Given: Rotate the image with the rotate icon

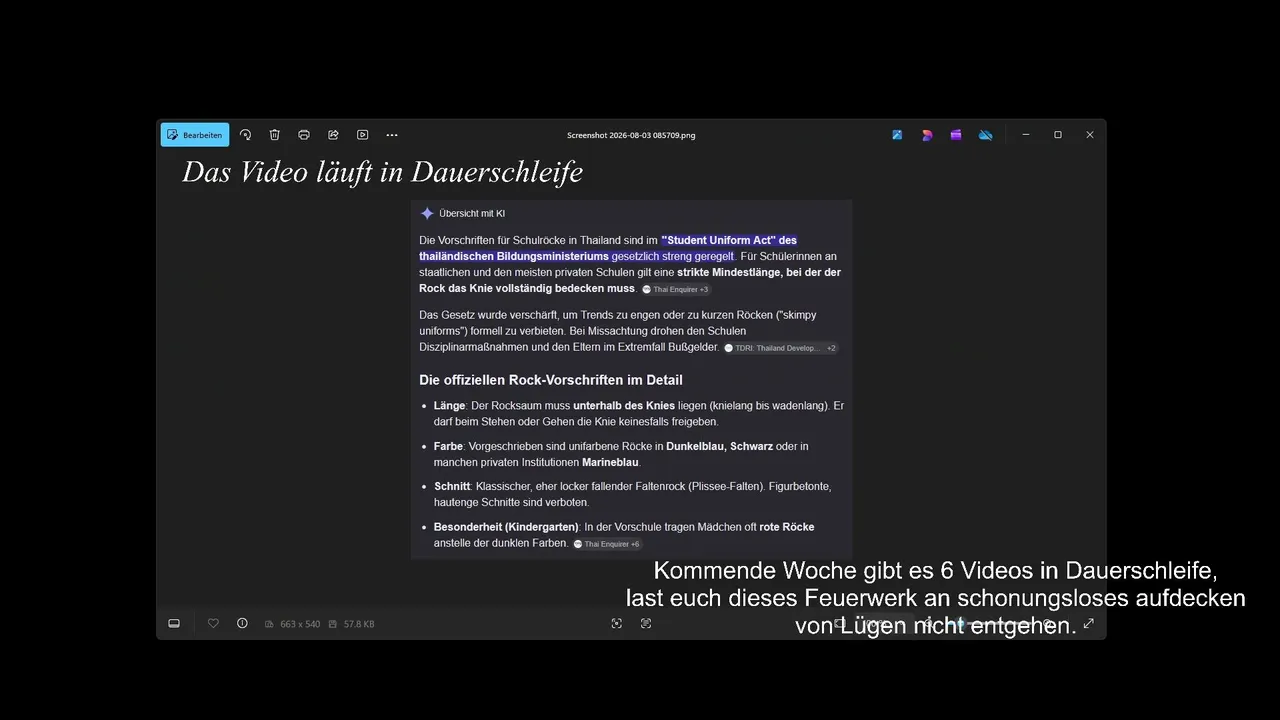Looking at the screenshot, I should (x=245, y=135).
